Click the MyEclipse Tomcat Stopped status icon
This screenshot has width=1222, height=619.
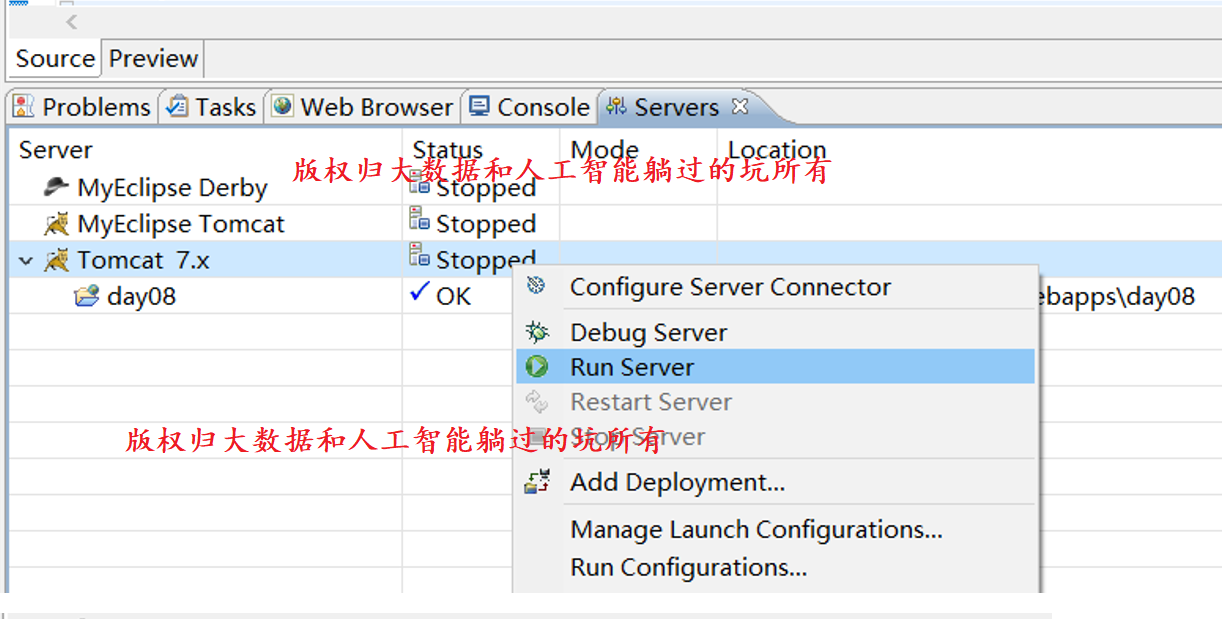(x=420, y=220)
